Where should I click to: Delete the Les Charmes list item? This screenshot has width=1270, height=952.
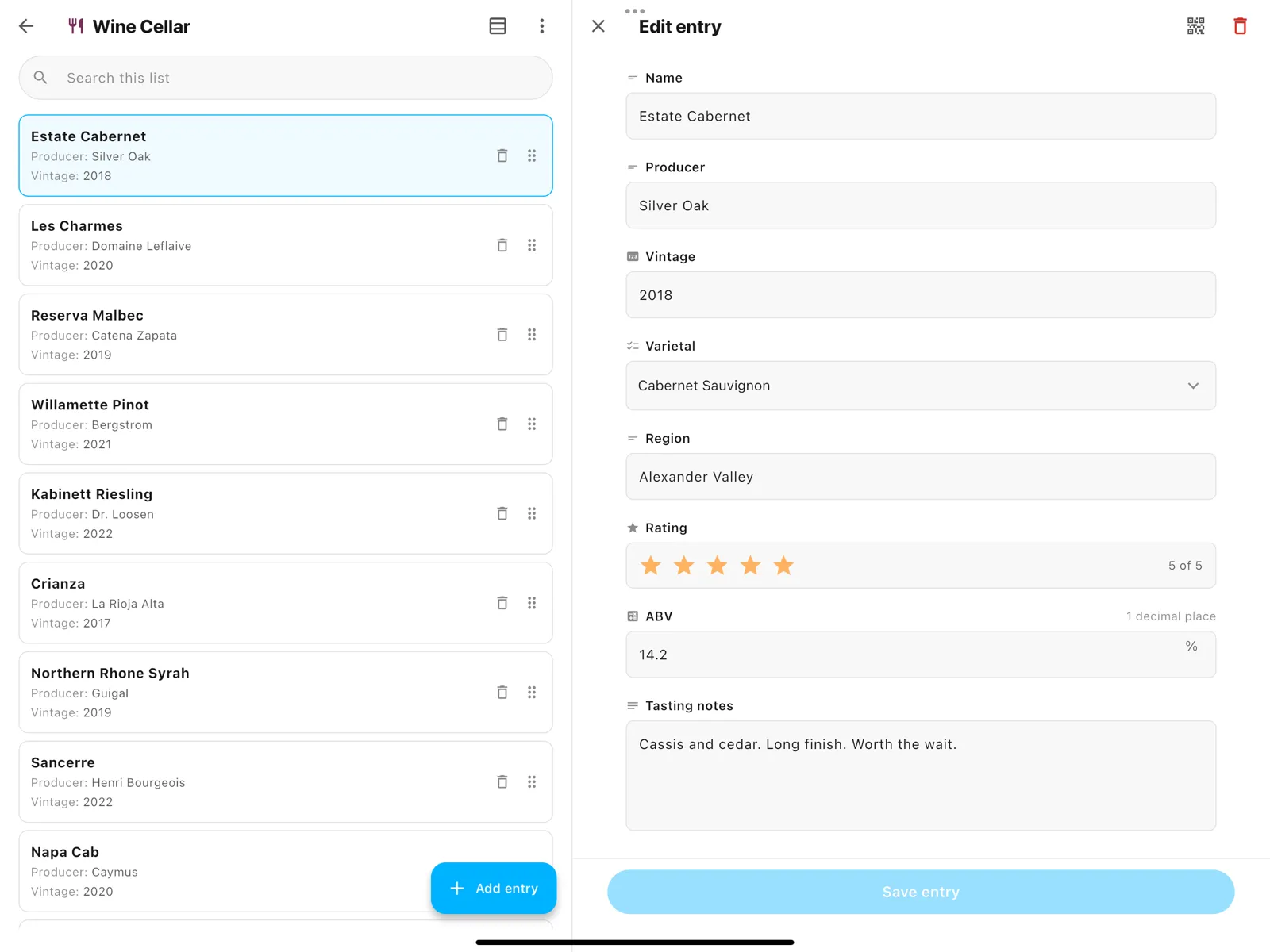502,245
